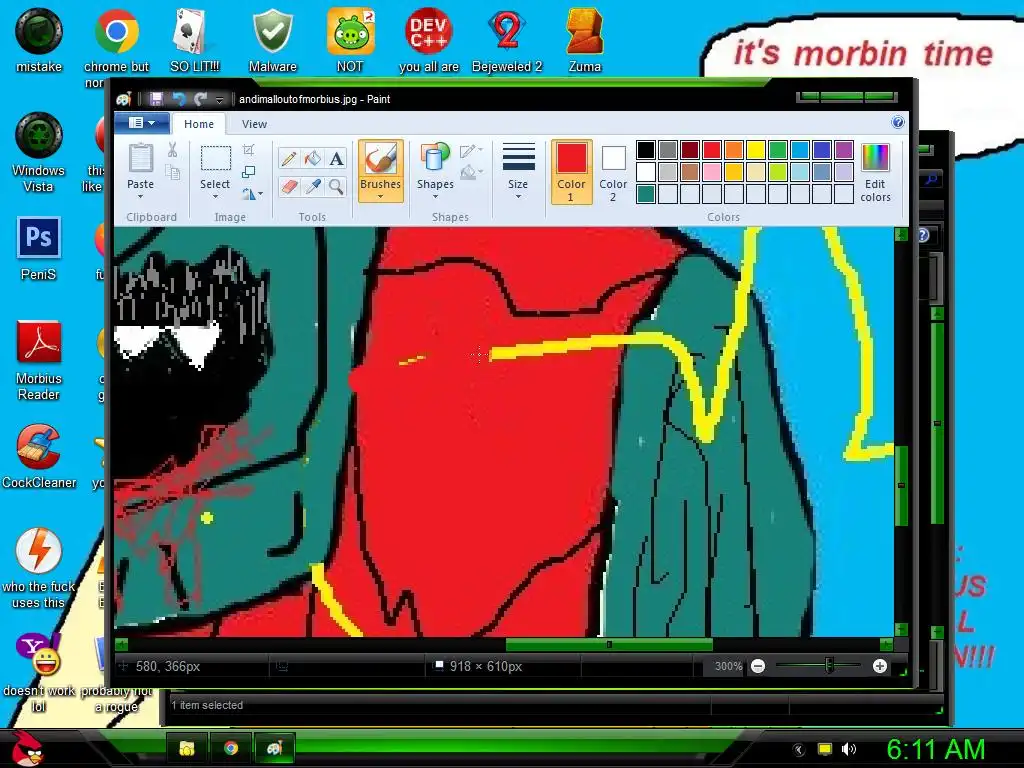Click the Redo arrow in title bar
This screenshot has height=768, width=1024.
(200, 99)
